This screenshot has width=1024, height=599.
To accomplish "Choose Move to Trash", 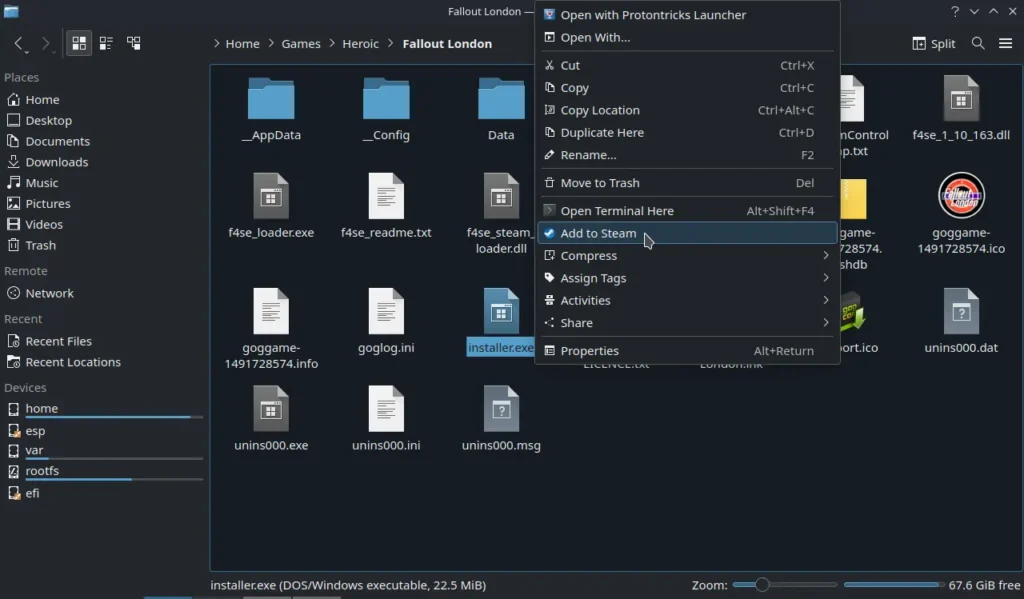I will click(x=687, y=183).
